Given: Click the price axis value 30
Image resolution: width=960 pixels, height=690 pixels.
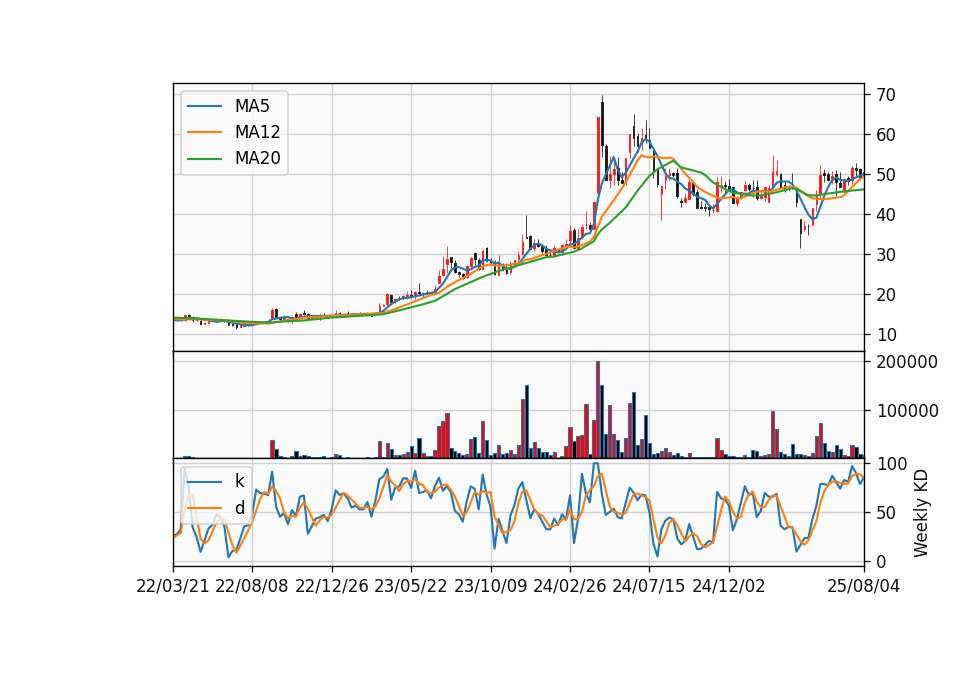Looking at the screenshot, I should [886, 255].
